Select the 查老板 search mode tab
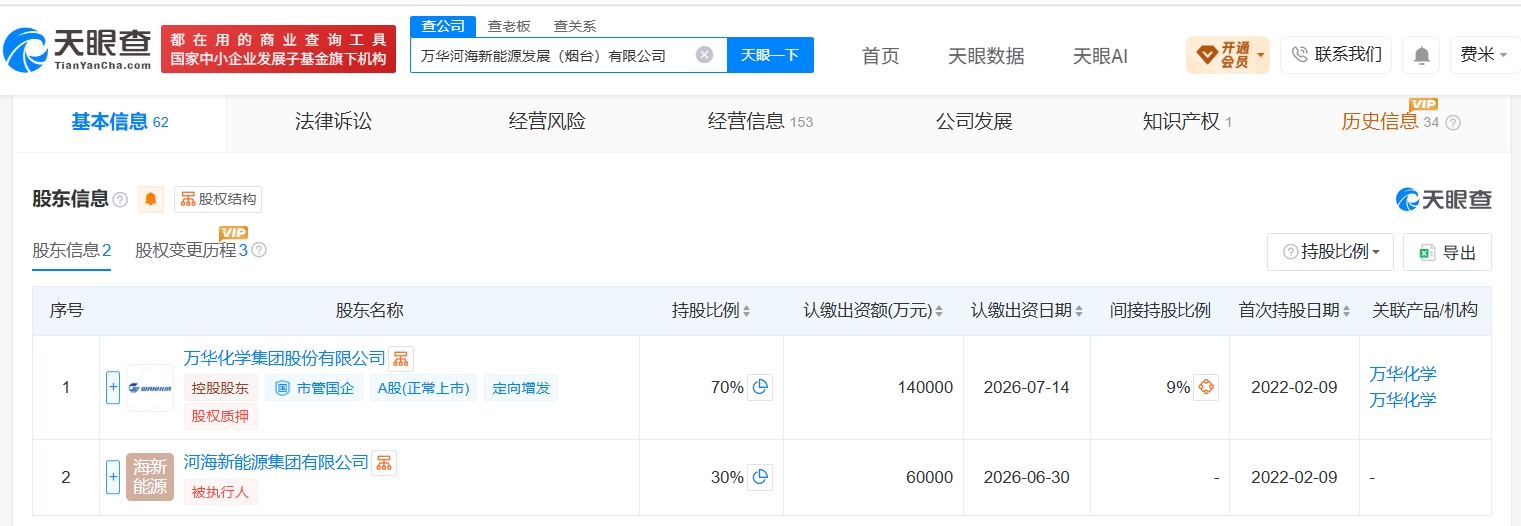Image resolution: width=1521 pixels, height=526 pixels. [x=509, y=26]
